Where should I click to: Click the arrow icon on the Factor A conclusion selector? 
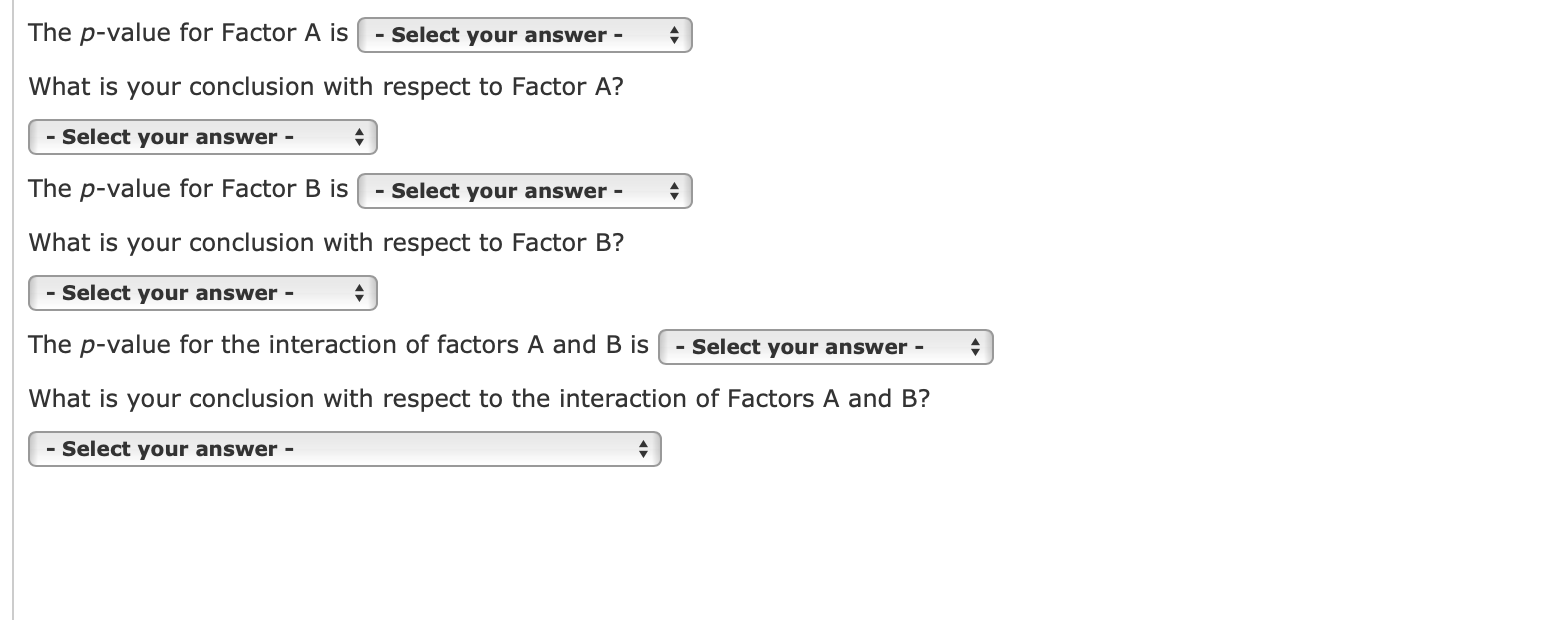[x=358, y=137]
